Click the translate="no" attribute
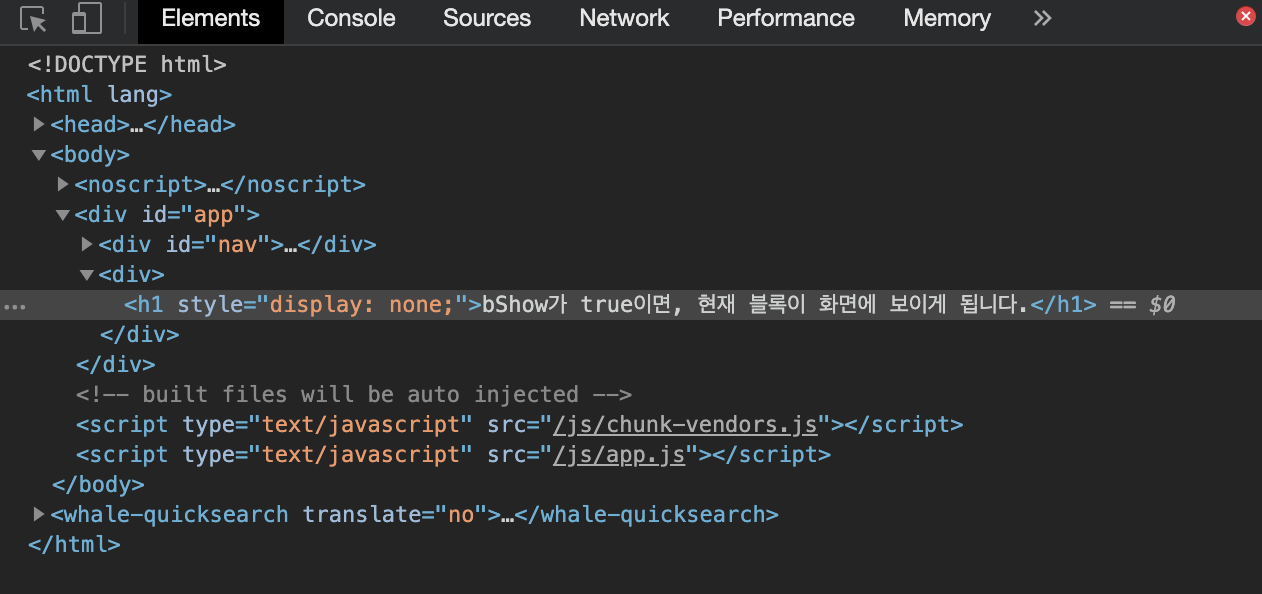This screenshot has width=1262, height=594. pyautogui.click(x=394, y=515)
